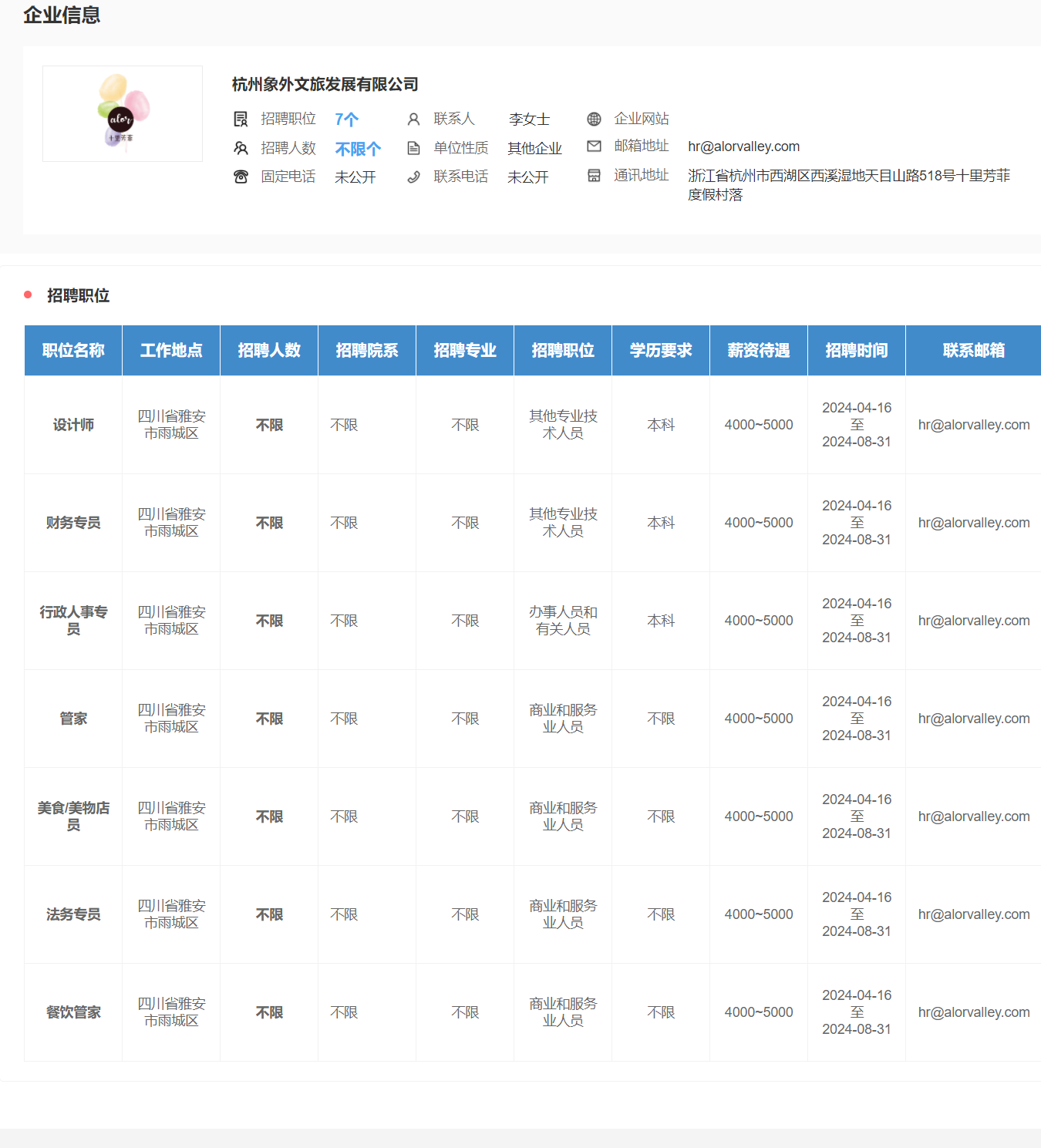Viewport: 1041px width, 1148px height.
Task: Click the 7个 positions count link
Action: [x=346, y=120]
